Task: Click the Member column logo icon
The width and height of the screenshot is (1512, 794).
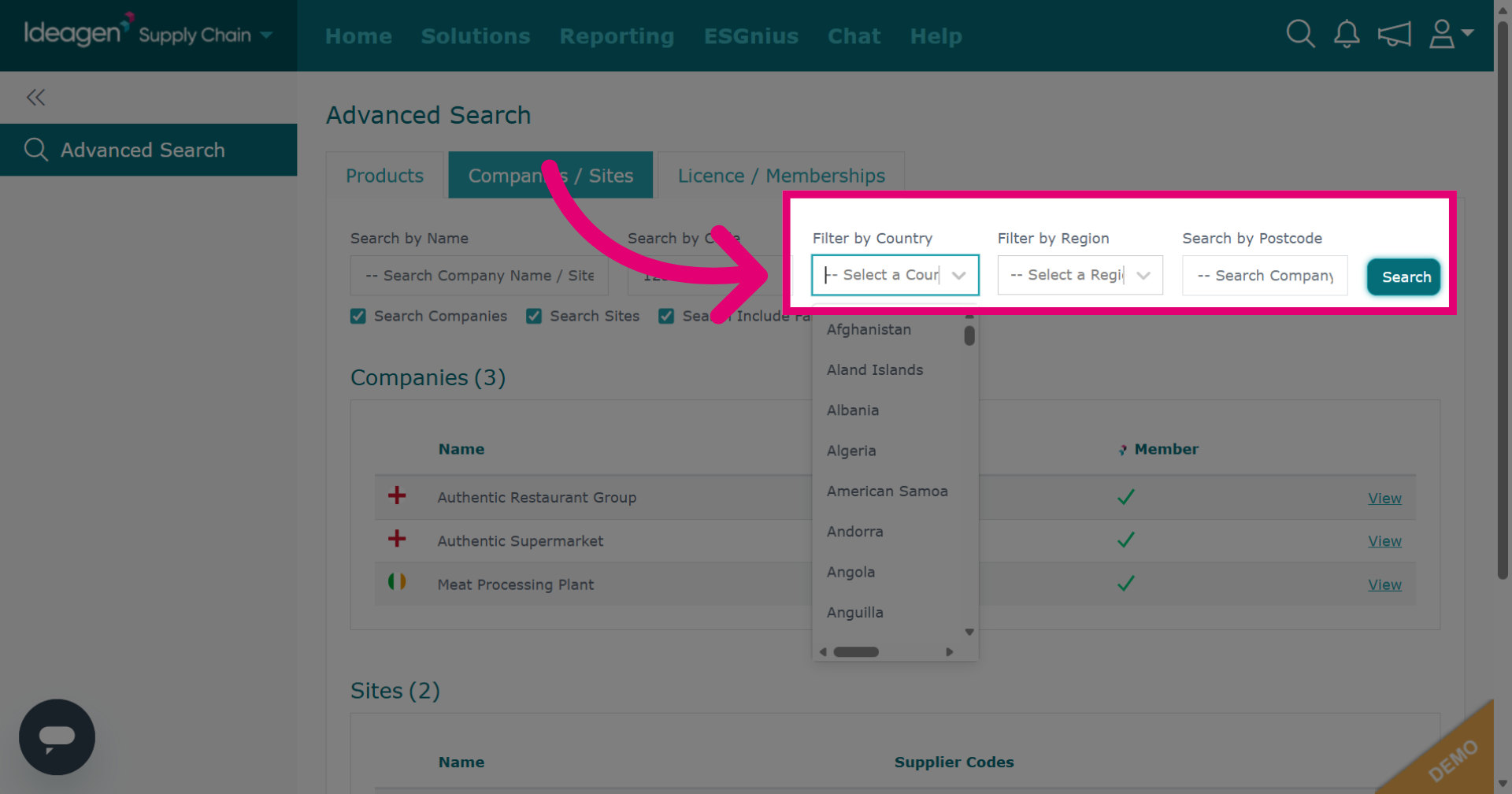Action: pyautogui.click(x=1122, y=450)
